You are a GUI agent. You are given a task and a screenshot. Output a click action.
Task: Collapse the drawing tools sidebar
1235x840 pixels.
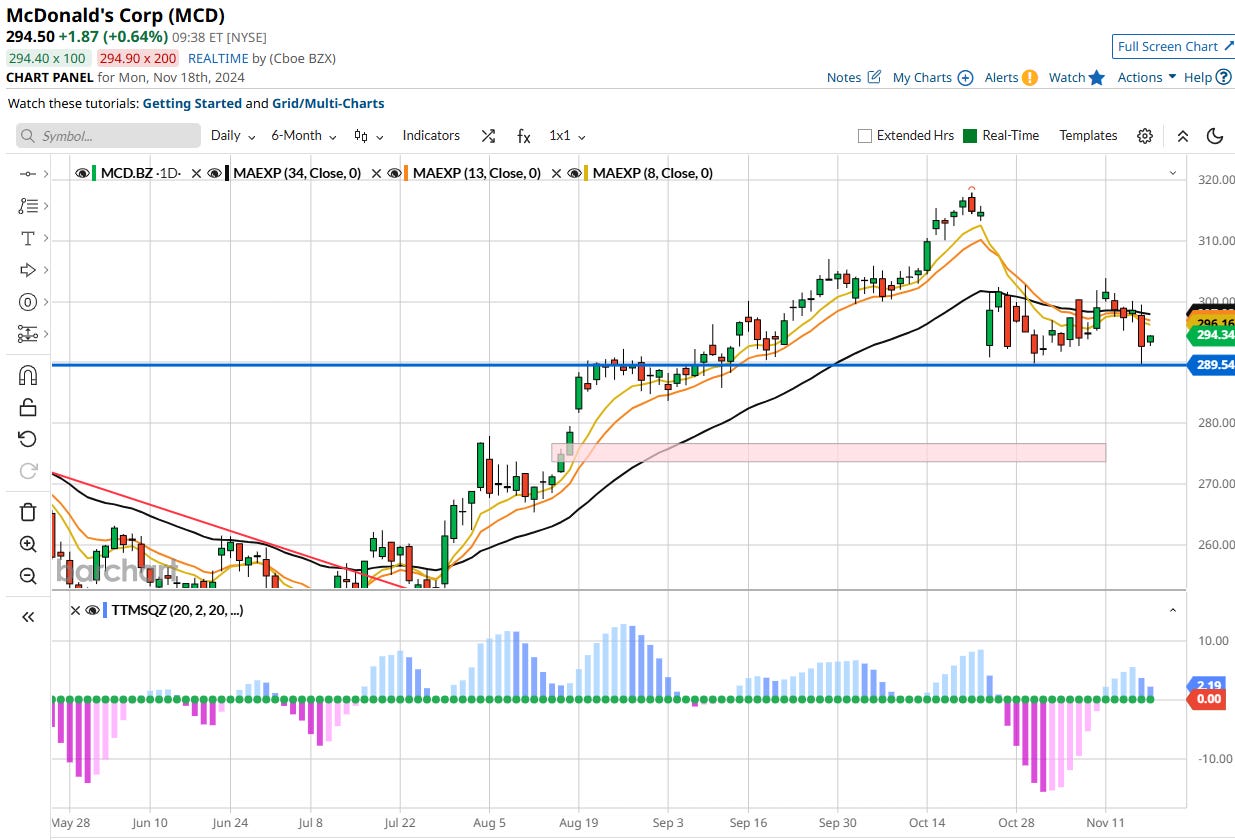28,617
